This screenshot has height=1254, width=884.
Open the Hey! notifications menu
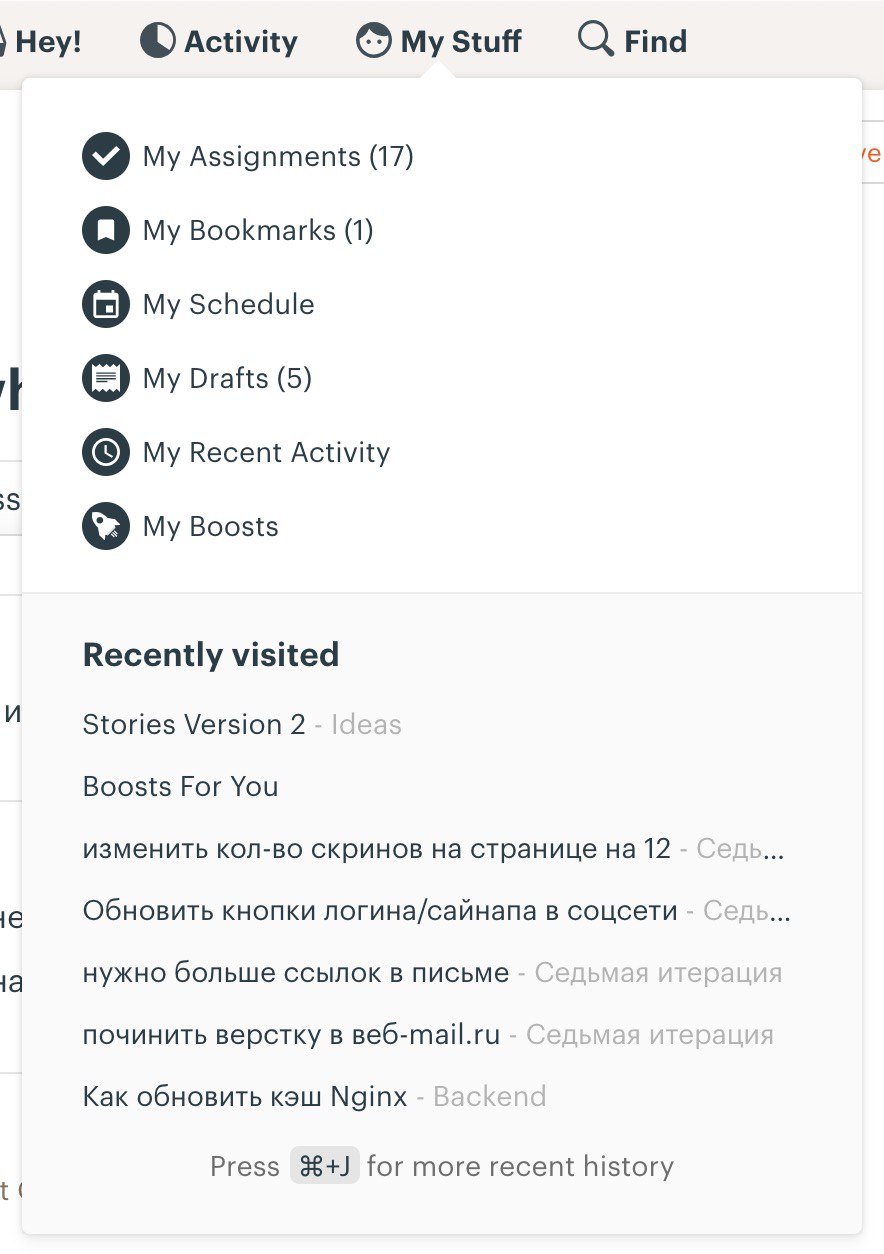41,42
